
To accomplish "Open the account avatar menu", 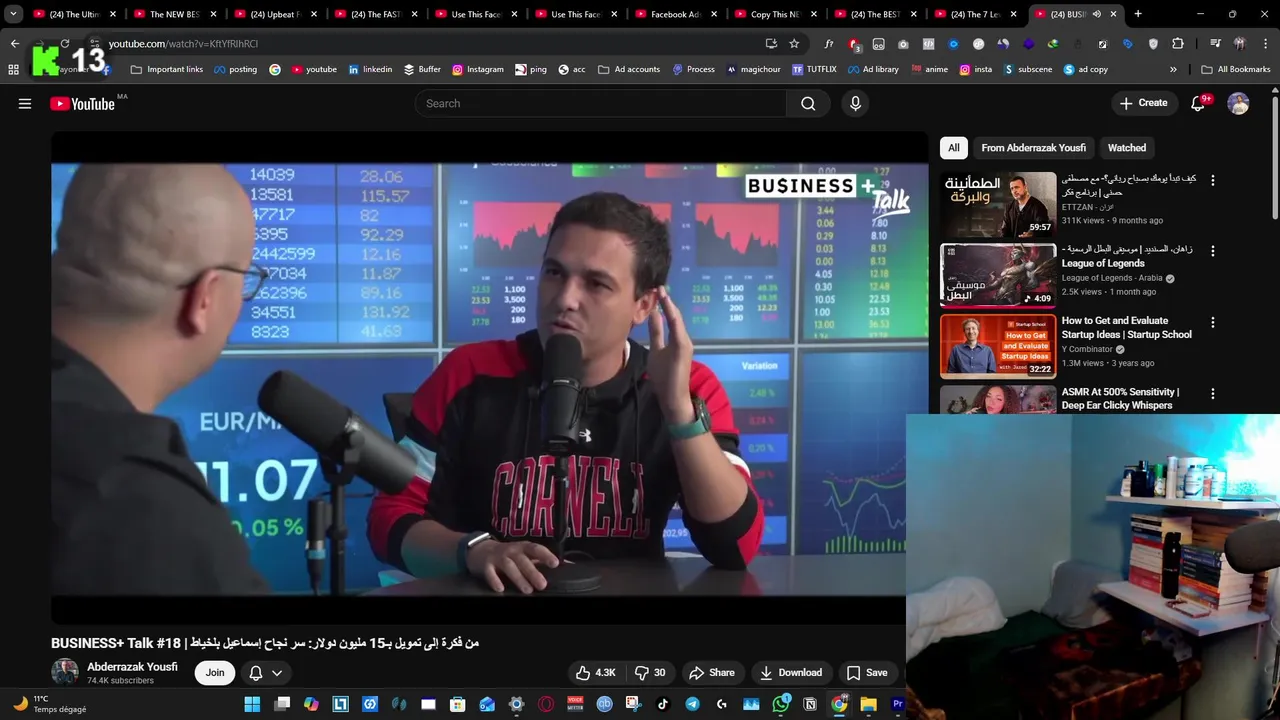I will [1238, 104].
